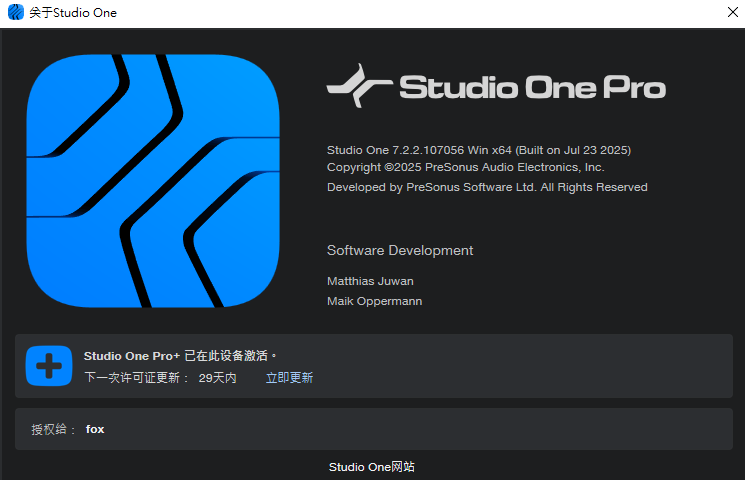The image size is (745, 480).
Task: Click the Studio One Pro+ 已在此设备激活 text
Action: 180,356
